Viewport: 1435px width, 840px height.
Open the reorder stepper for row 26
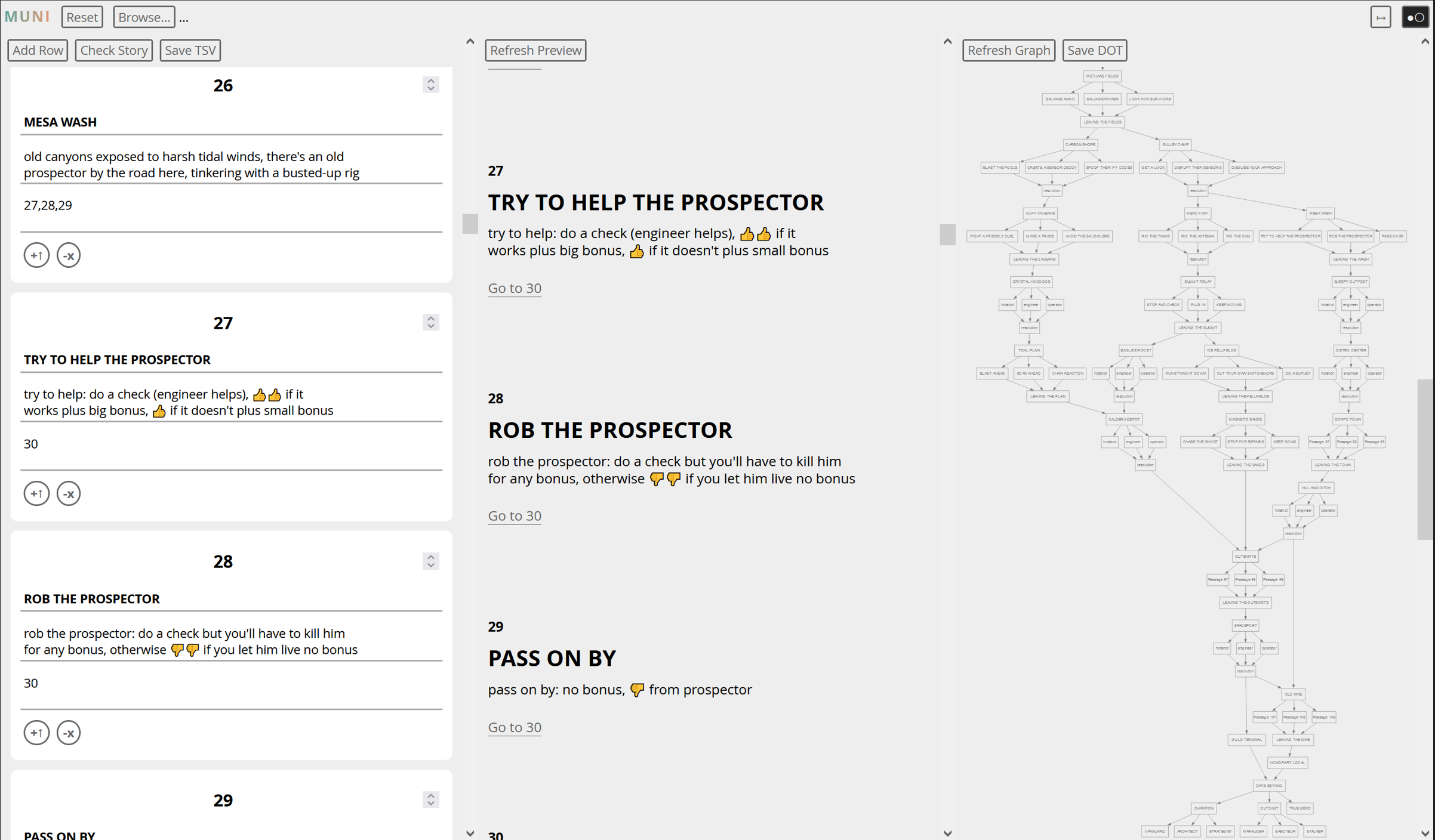coord(430,85)
